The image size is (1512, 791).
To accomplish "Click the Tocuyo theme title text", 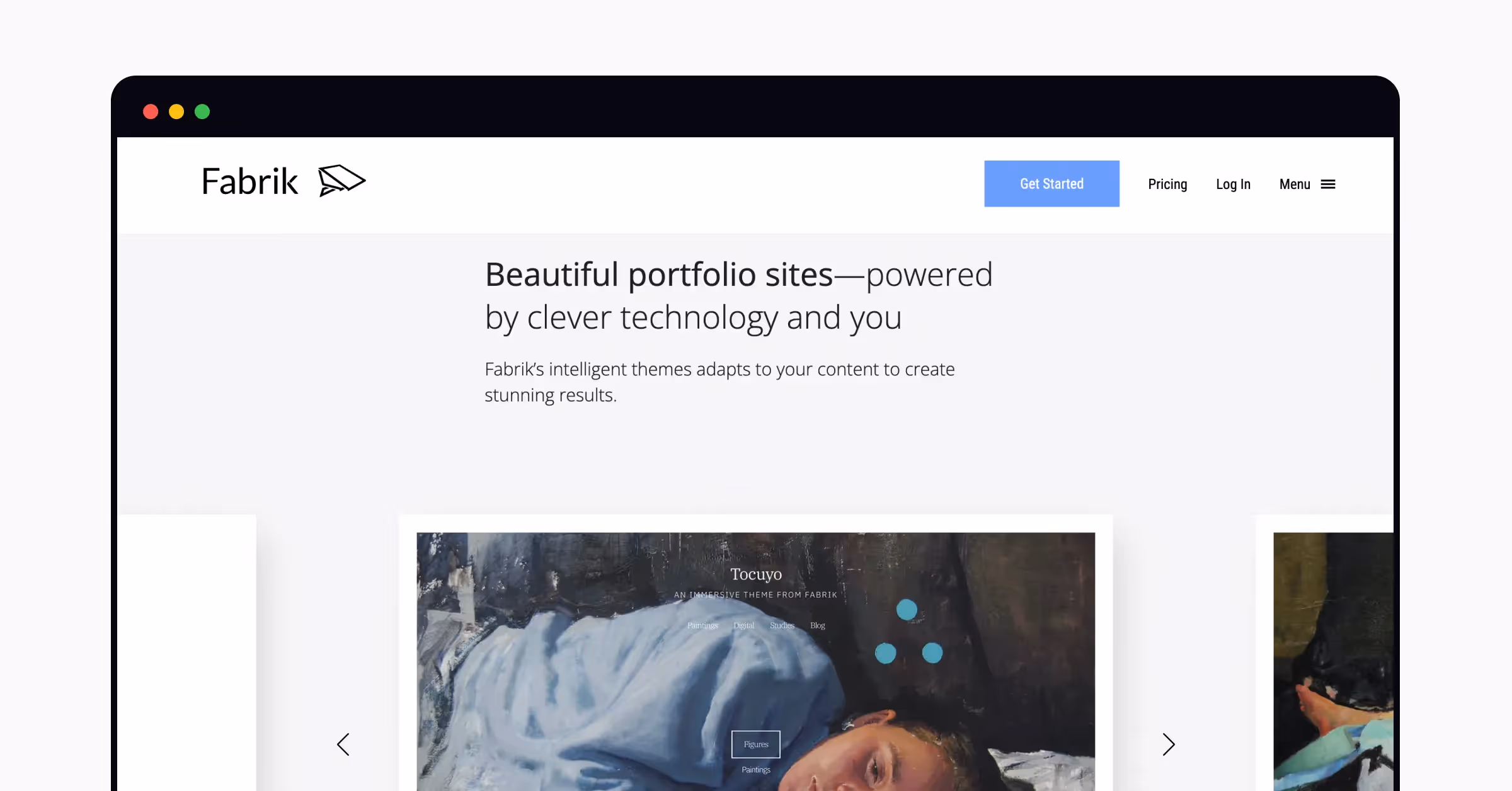I will [x=755, y=574].
